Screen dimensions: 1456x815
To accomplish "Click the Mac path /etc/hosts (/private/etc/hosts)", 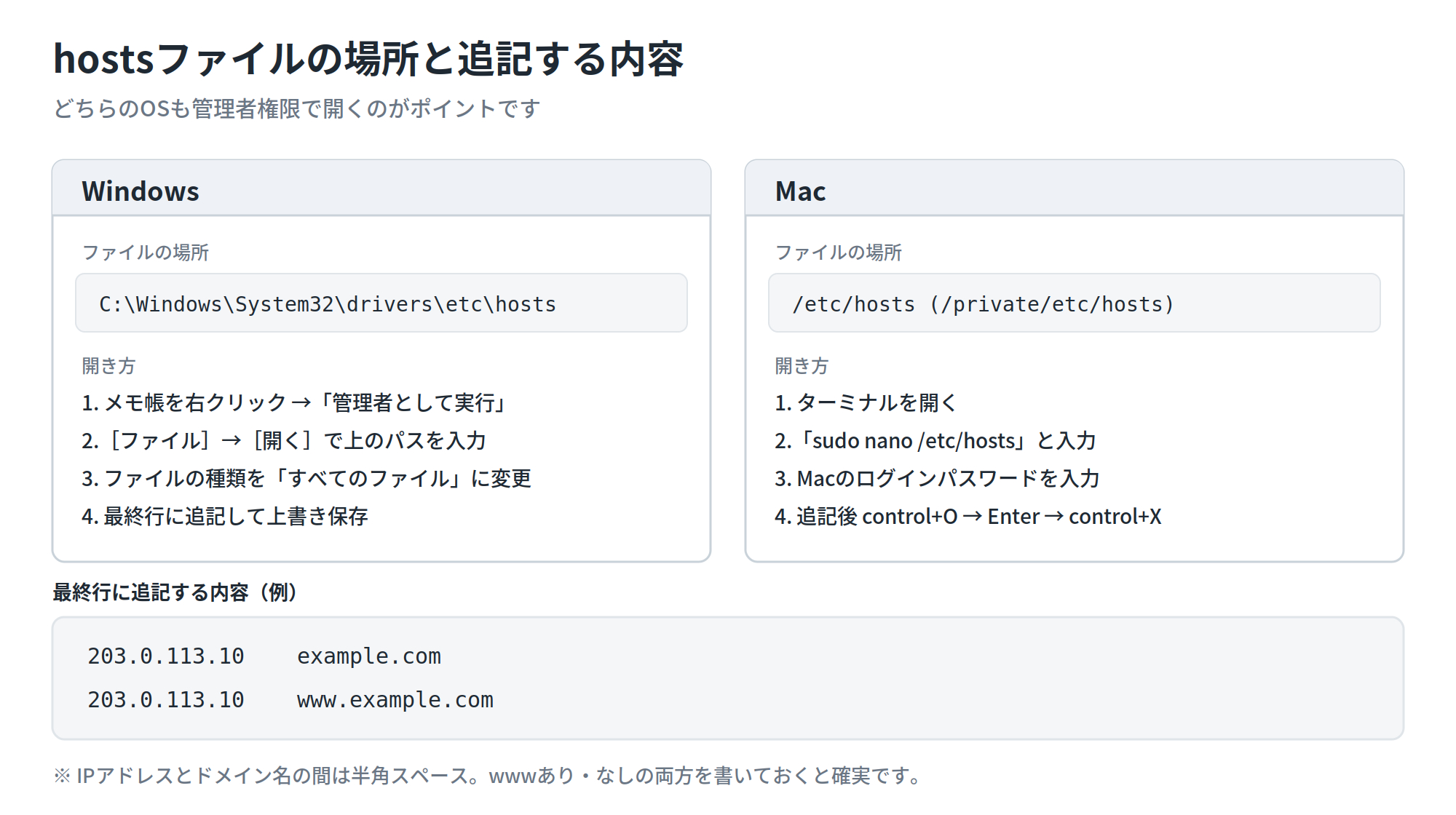I will (x=1075, y=303).
